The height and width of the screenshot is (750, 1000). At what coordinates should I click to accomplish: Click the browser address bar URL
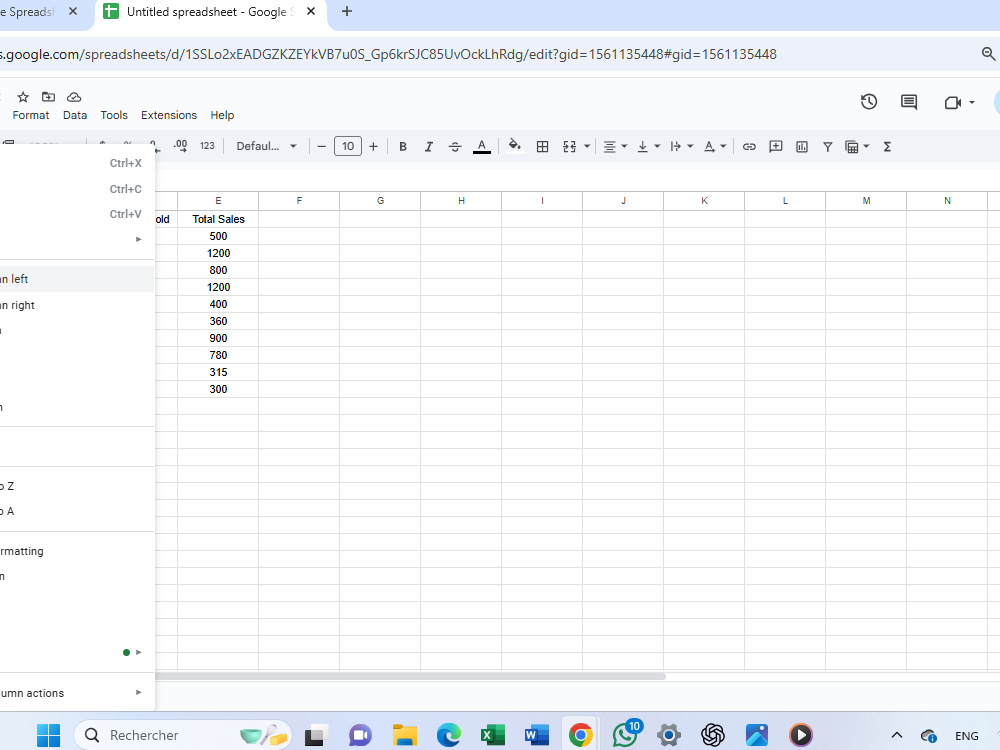[388, 54]
